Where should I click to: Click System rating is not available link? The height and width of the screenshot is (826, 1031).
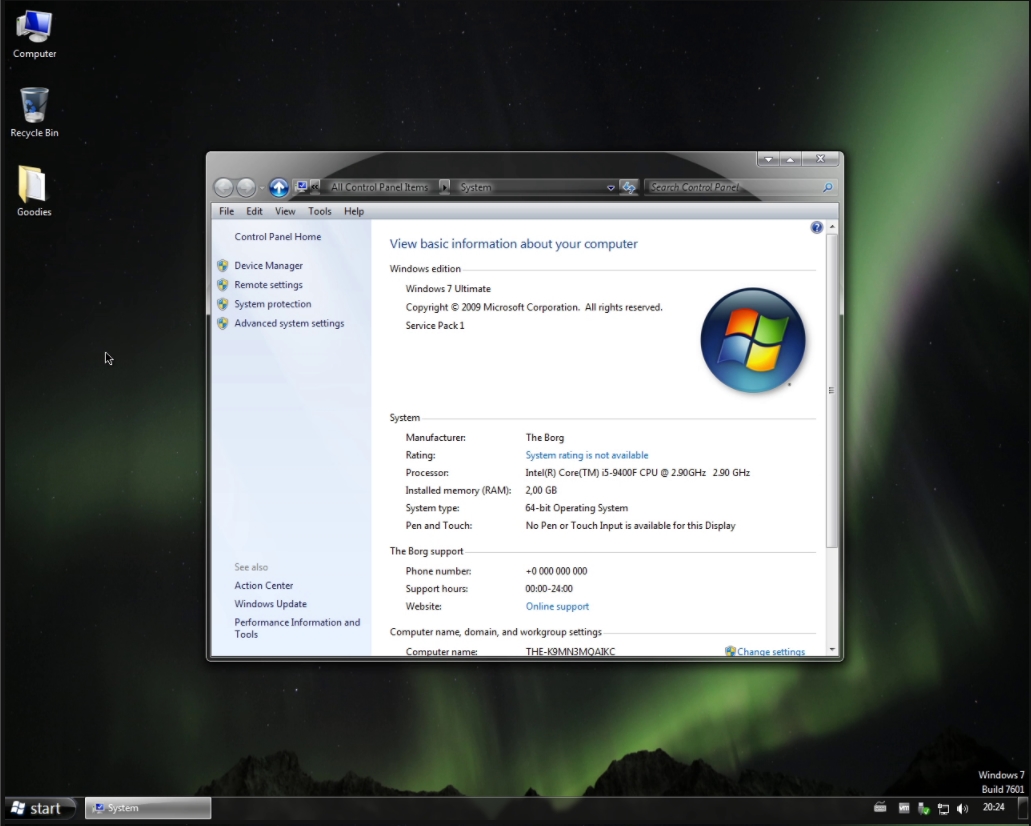point(587,455)
